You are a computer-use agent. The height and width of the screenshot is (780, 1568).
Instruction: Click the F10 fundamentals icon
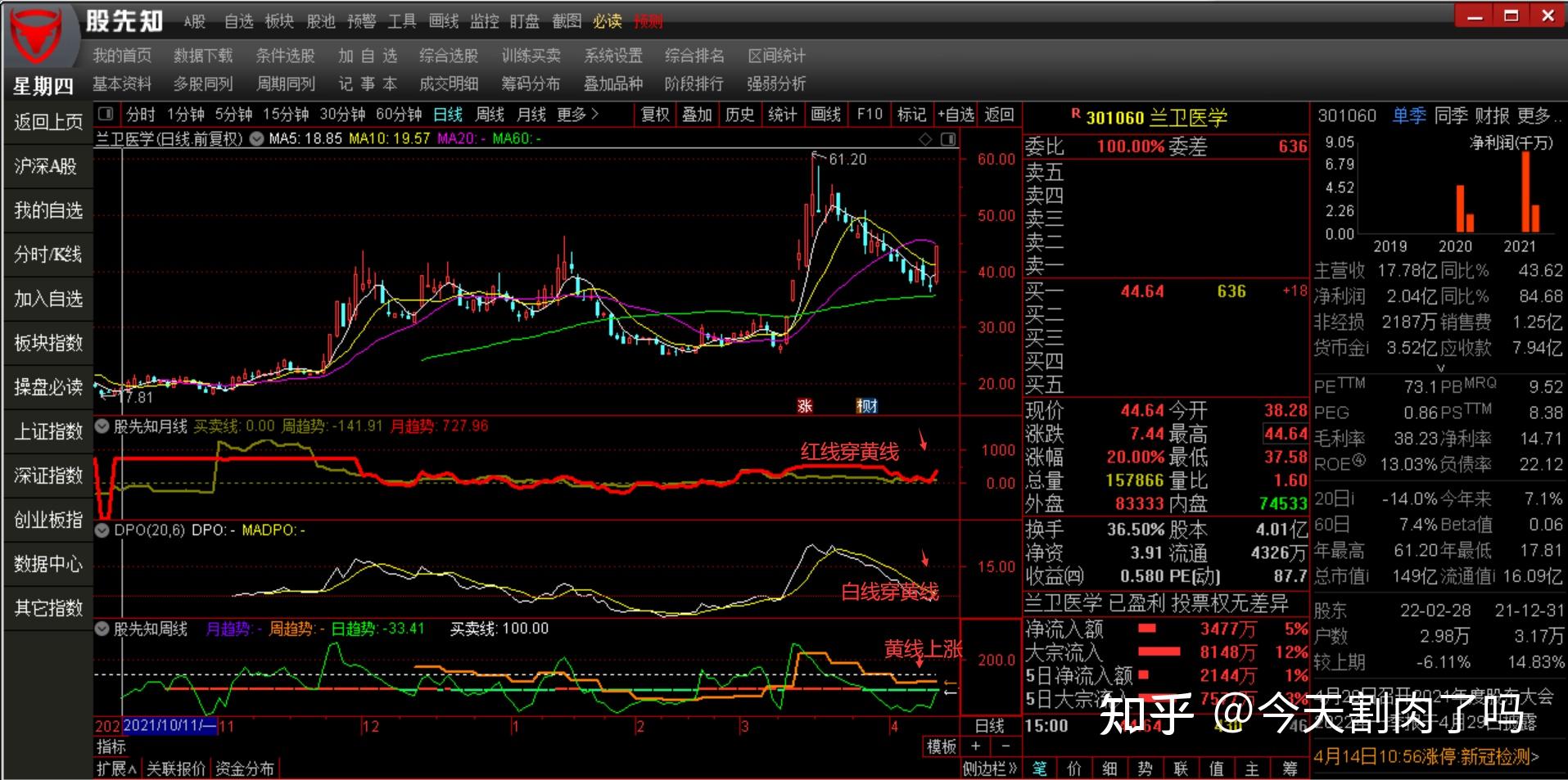868,115
